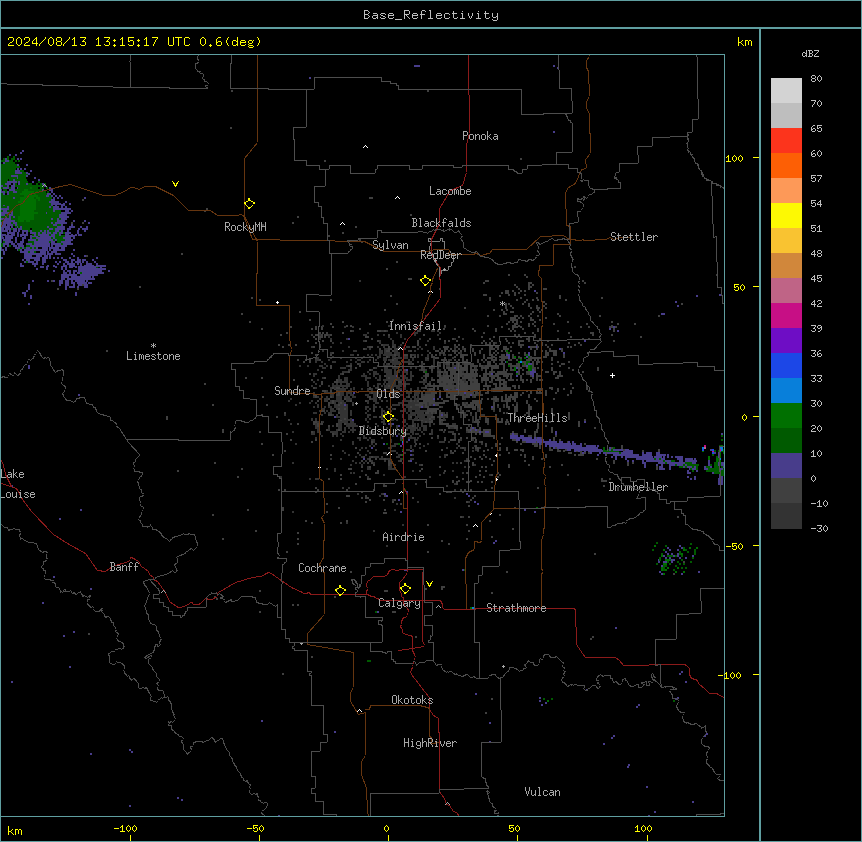This screenshot has height=842, width=862.
Task: Click the Innisfail label
Action: [x=415, y=326]
